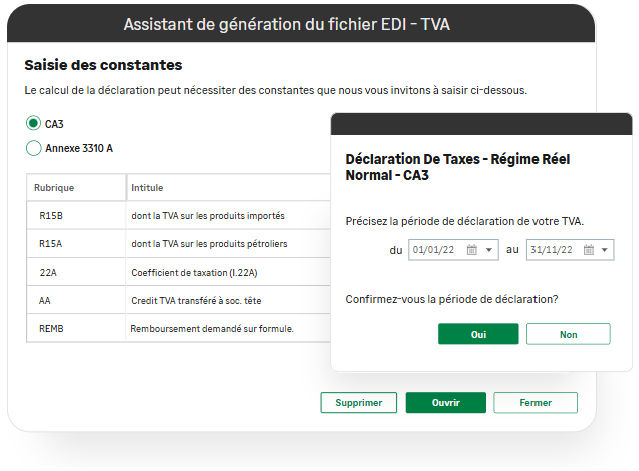Select the 22A Coefficient de taxation row
This screenshot has height=471, width=639.
180,272
